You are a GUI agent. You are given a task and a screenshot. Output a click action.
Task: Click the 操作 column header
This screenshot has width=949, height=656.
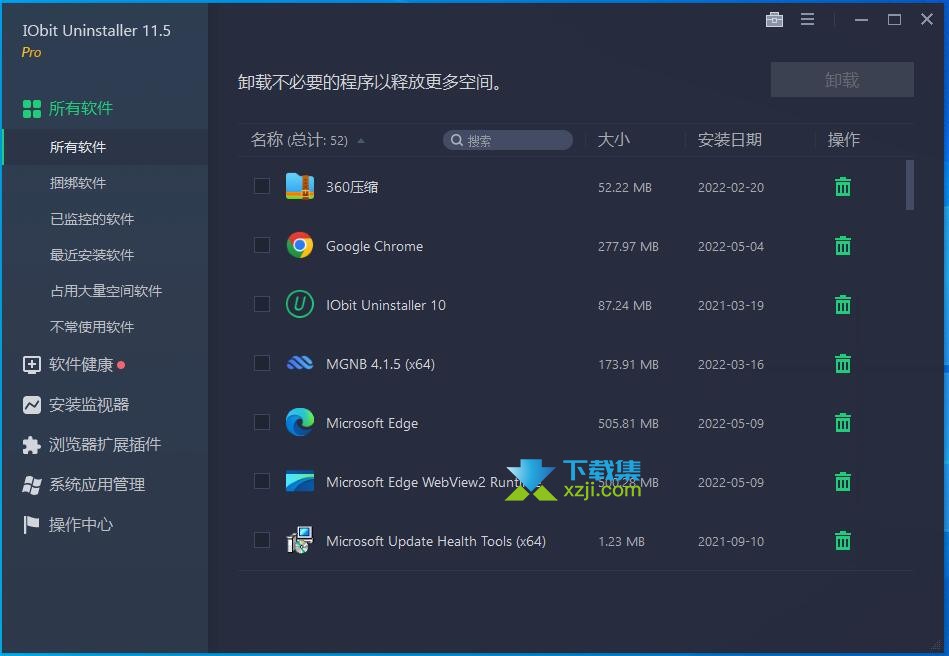pyautogui.click(x=844, y=140)
